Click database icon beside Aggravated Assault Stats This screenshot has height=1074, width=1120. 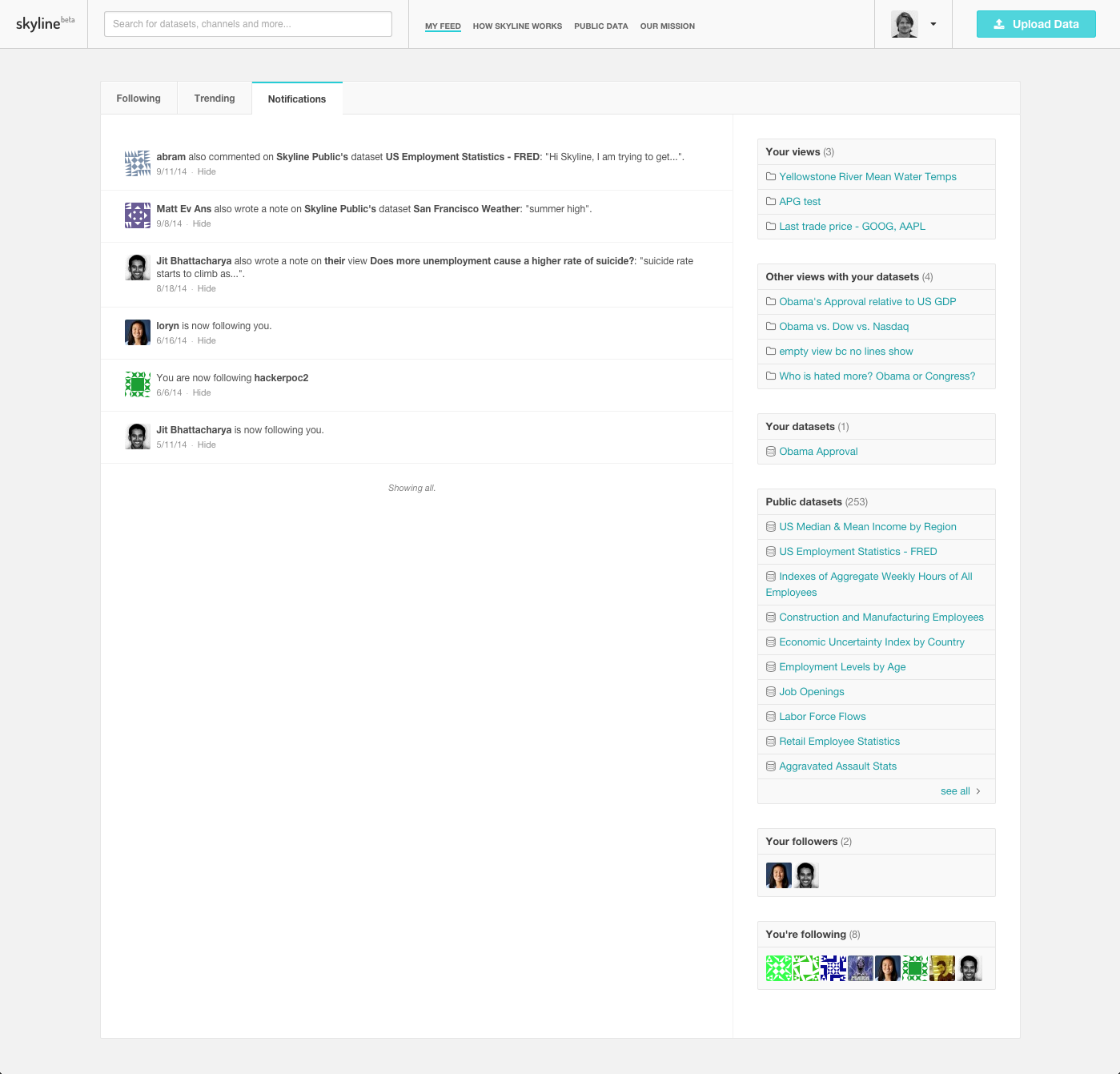click(771, 766)
